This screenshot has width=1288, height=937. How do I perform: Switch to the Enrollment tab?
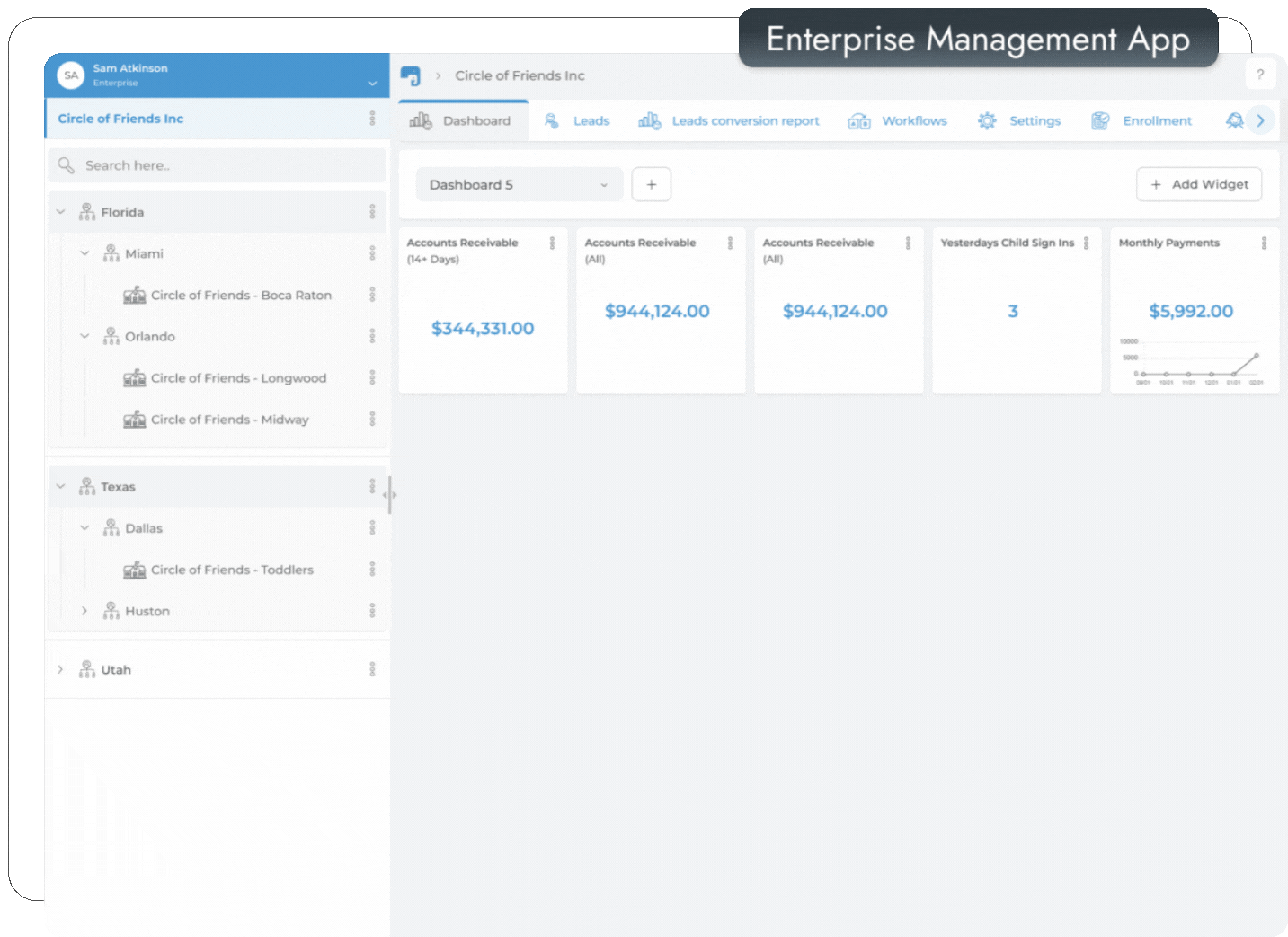click(1141, 120)
